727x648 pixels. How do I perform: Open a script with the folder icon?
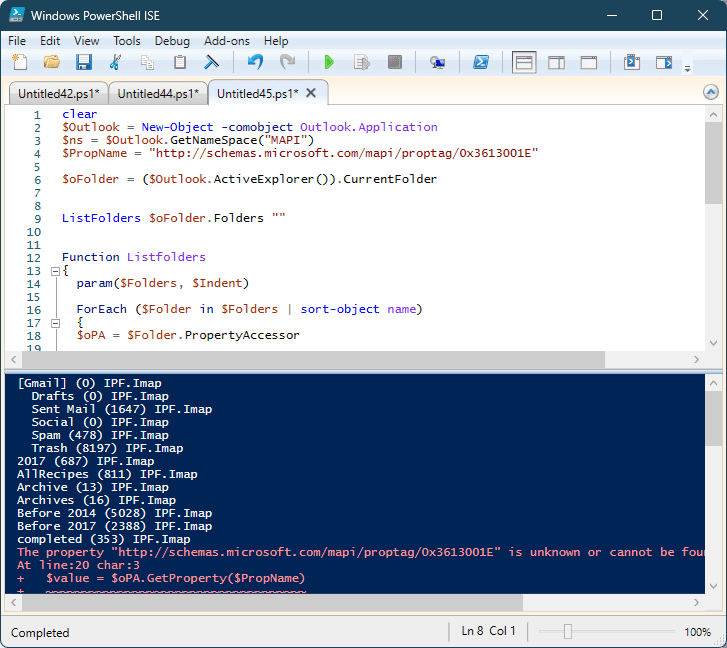[52, 63]
